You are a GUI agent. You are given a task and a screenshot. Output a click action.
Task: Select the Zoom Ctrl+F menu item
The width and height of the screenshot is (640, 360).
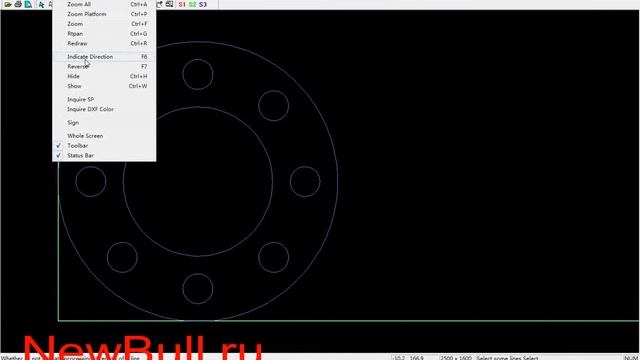104,24
